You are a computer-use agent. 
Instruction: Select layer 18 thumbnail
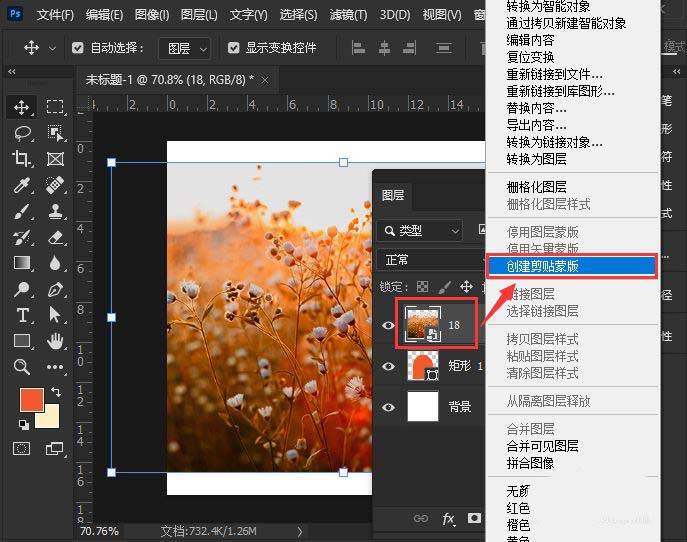(422, 324)
